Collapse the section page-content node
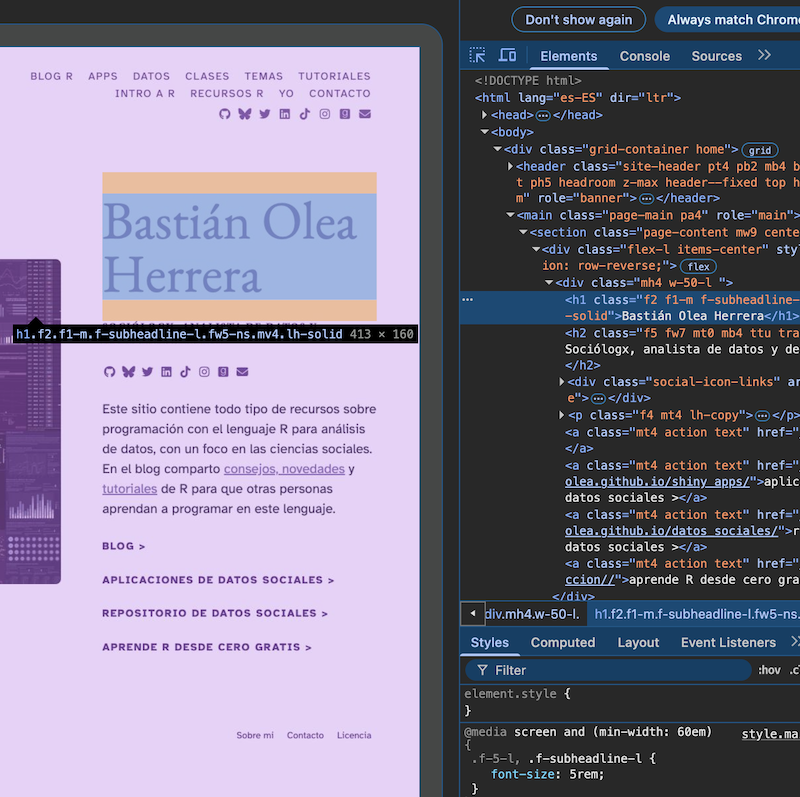Viewport: 800px width, 797px height. (522, 232)
